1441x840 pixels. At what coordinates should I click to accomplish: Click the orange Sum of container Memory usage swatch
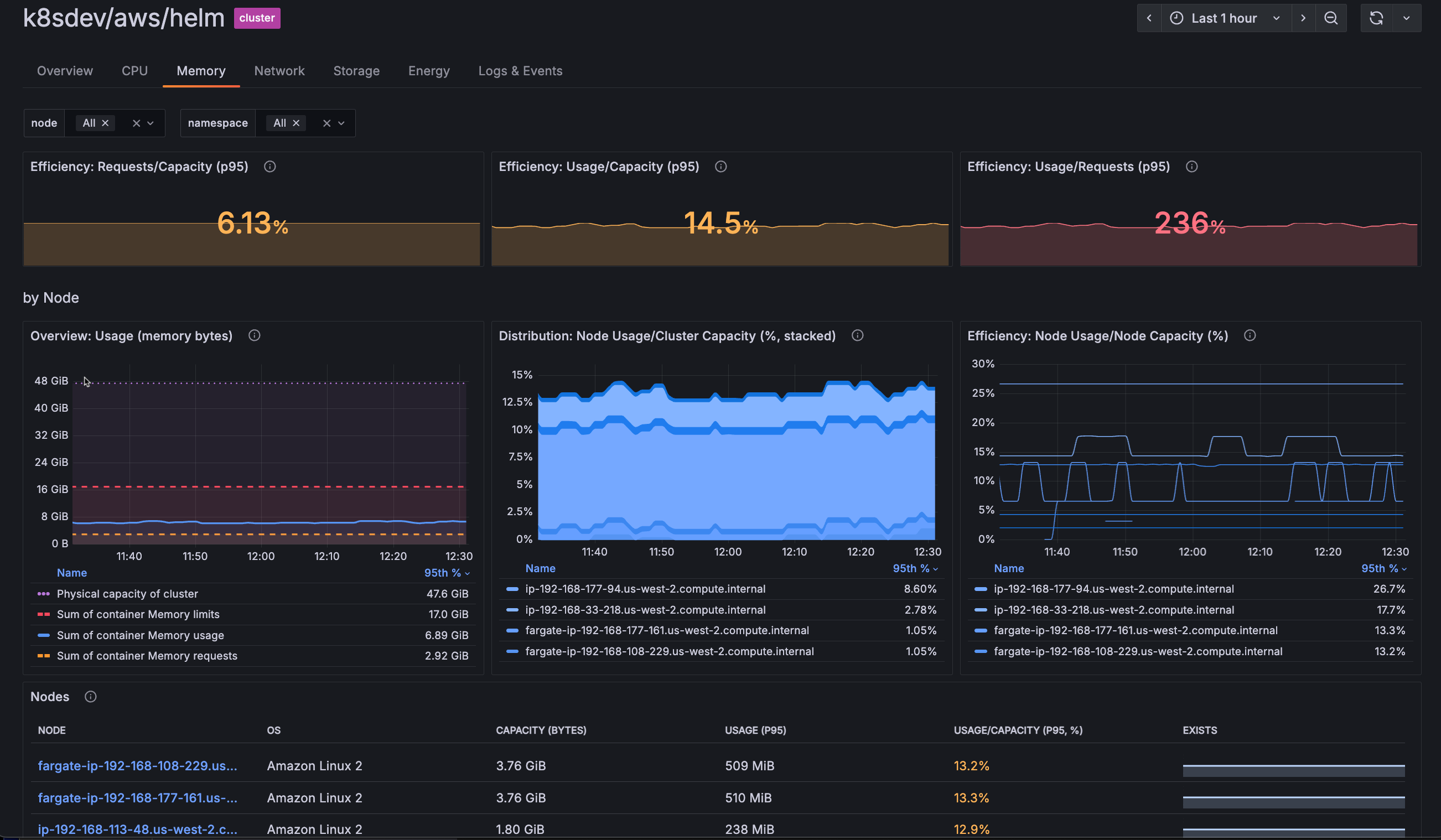(x=44, y=635)
